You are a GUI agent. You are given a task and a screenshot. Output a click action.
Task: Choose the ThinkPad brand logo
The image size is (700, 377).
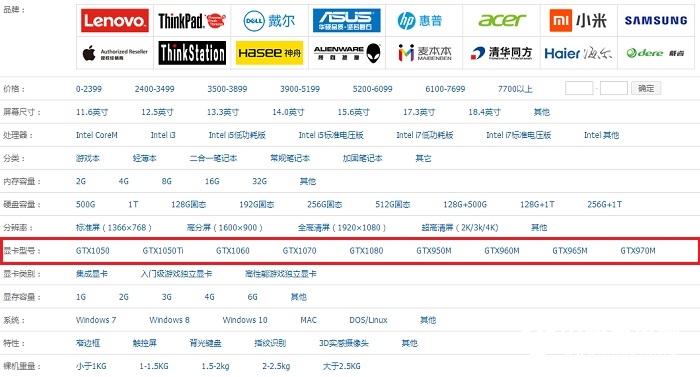[192, 21]
